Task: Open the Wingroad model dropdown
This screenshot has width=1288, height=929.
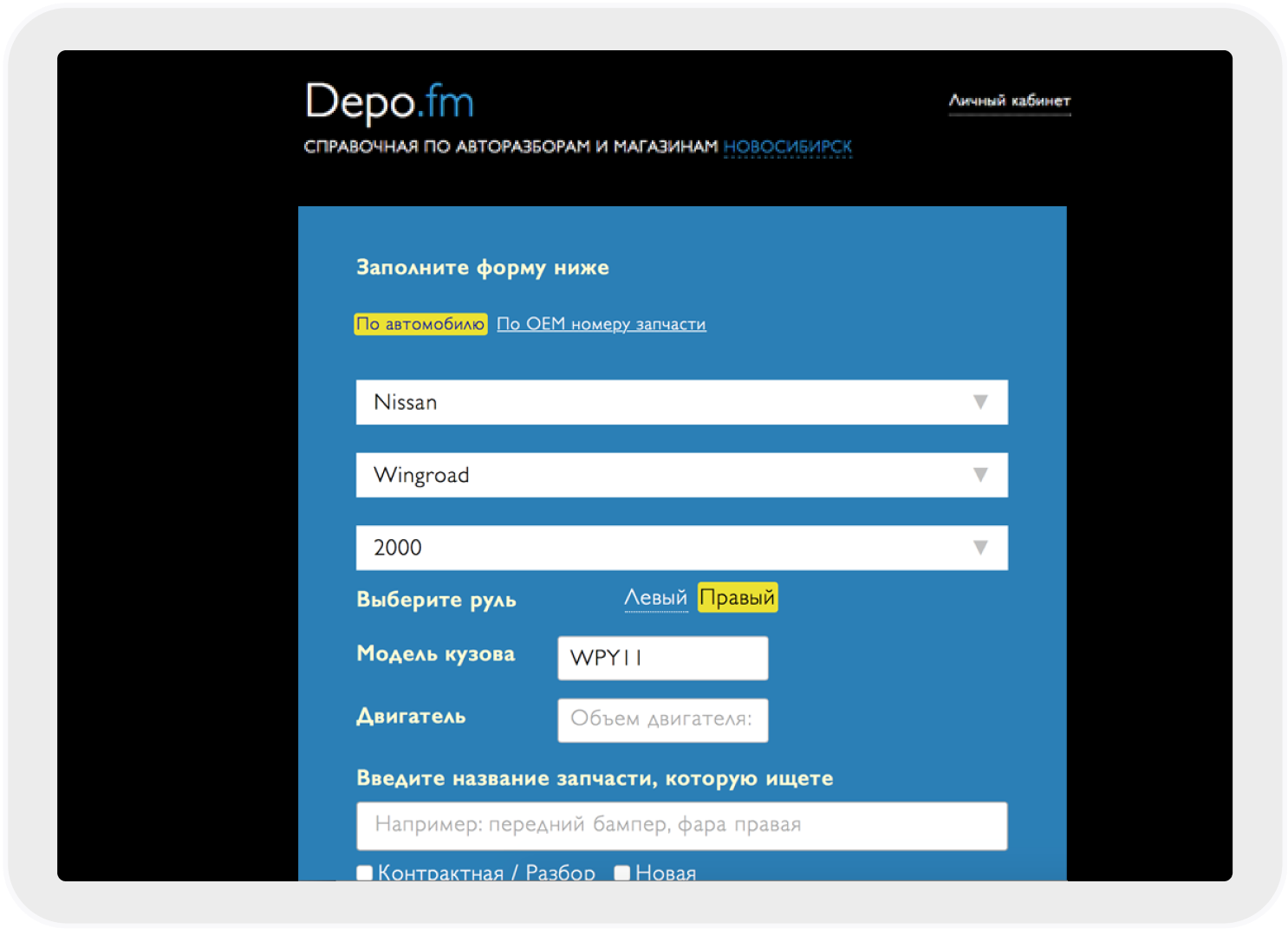Action: [x=681, y=475]
